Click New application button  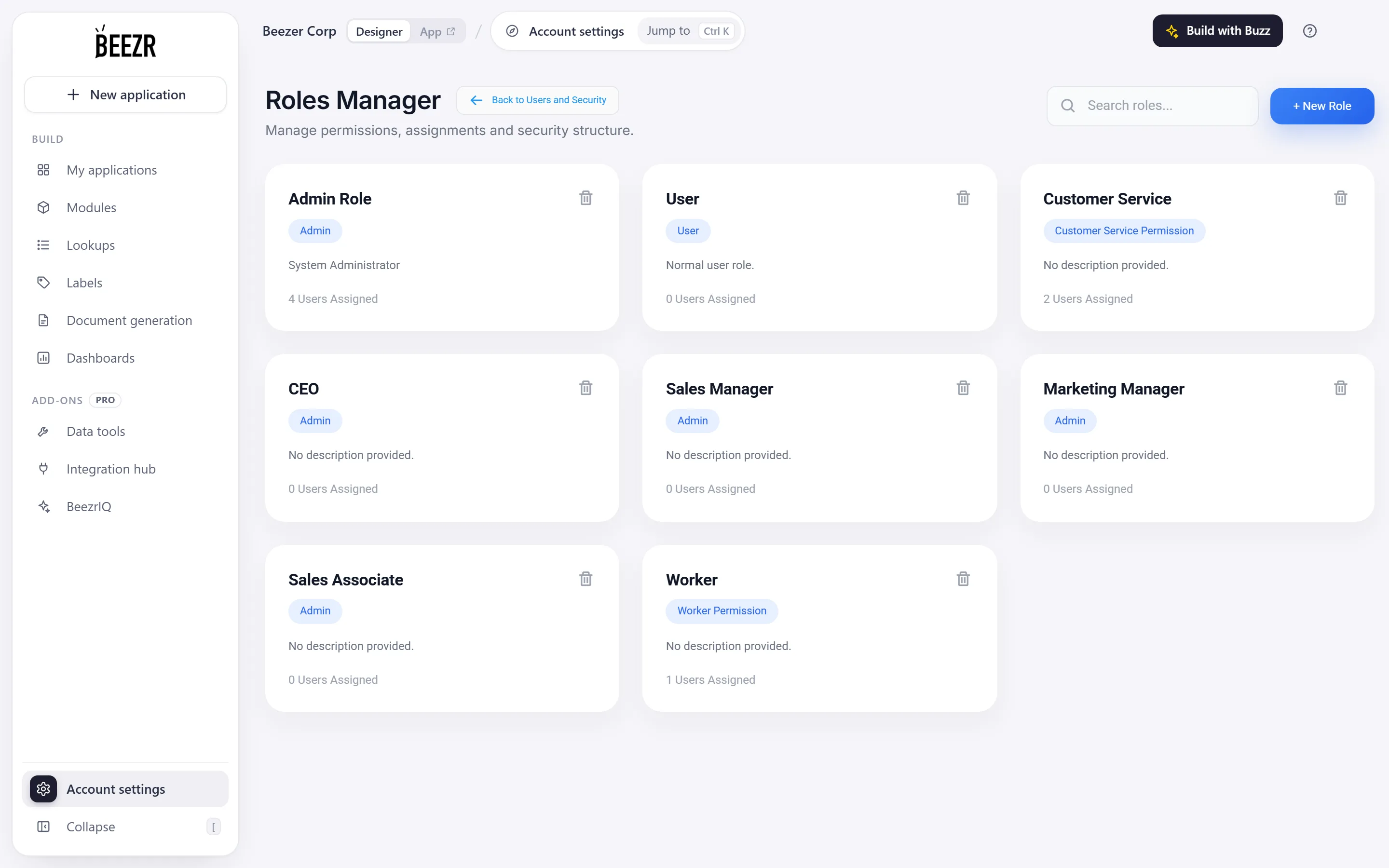pyautogui.click(x=125, y=95)
